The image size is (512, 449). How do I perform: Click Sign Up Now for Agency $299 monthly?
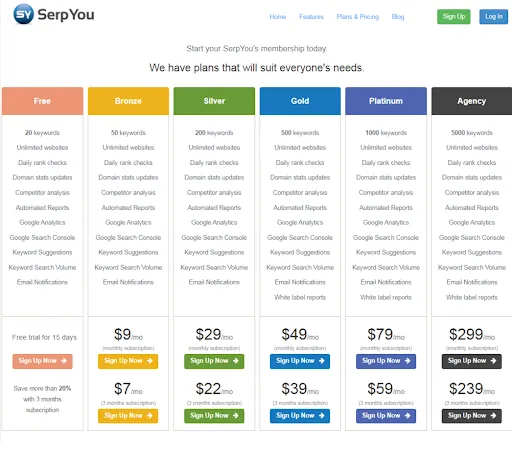472,361
